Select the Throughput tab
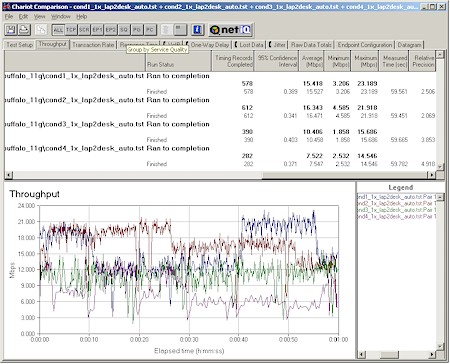This screenshot has width=450, height=364. (52, 44)
